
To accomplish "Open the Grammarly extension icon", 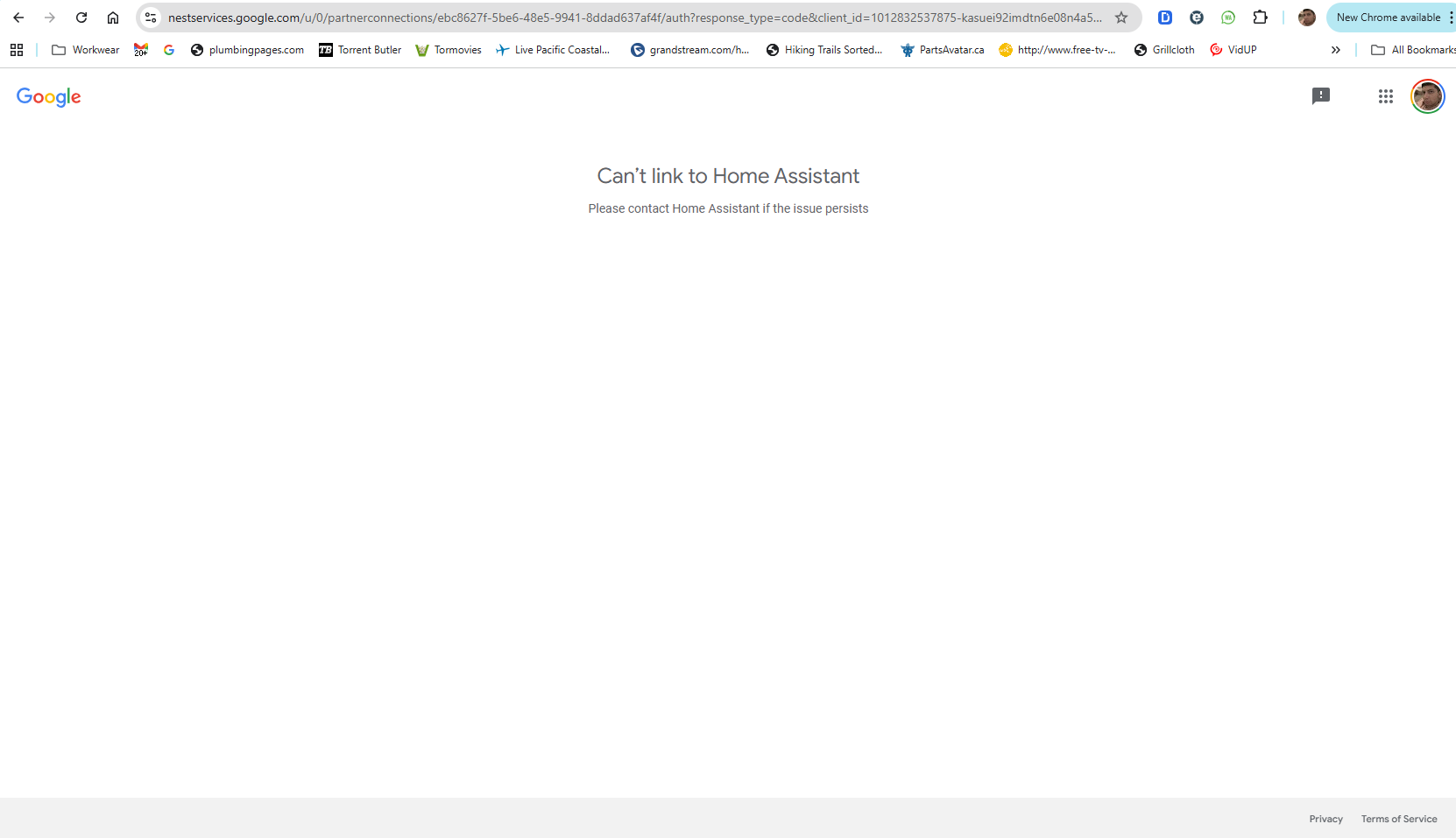I will (x=1197, y=18).
